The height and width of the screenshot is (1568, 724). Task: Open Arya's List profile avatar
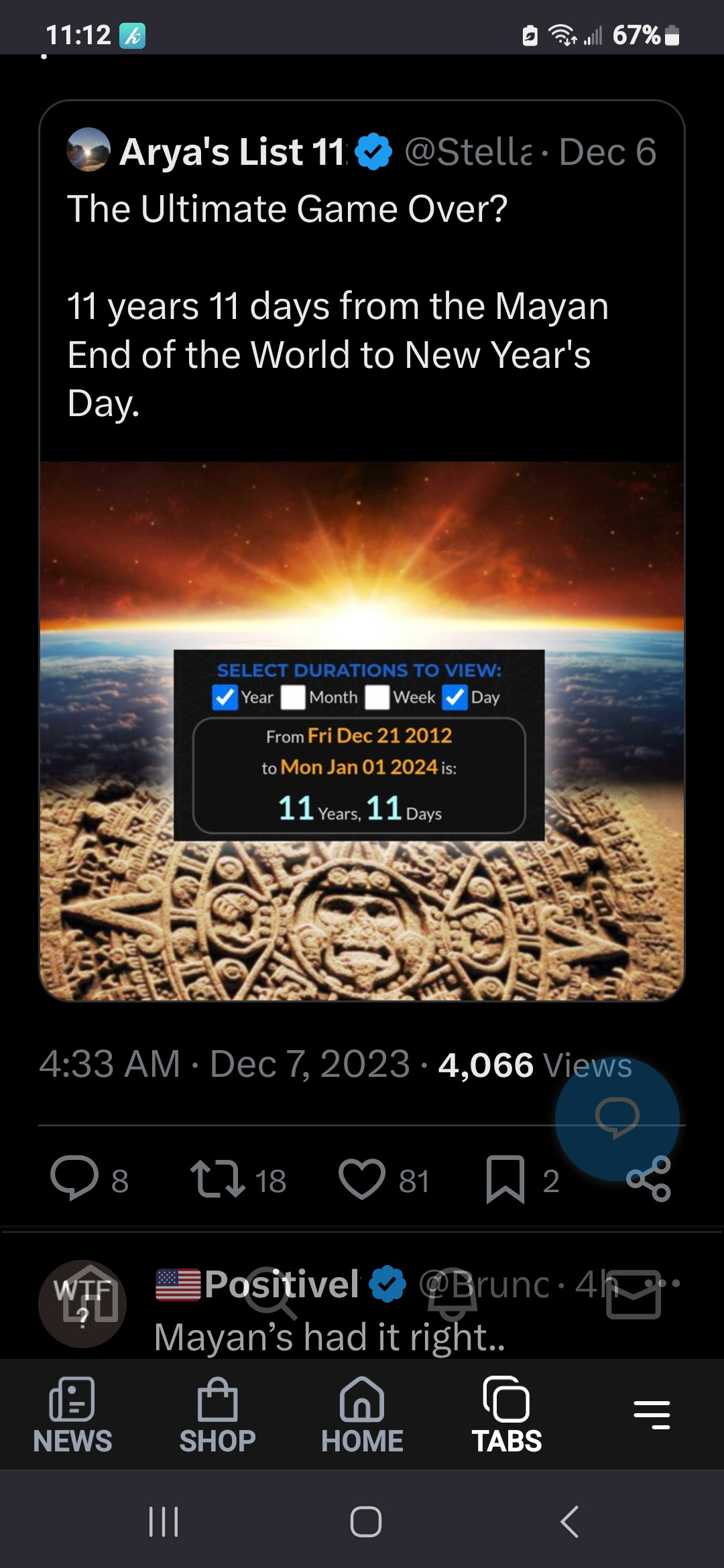[88, 149]
